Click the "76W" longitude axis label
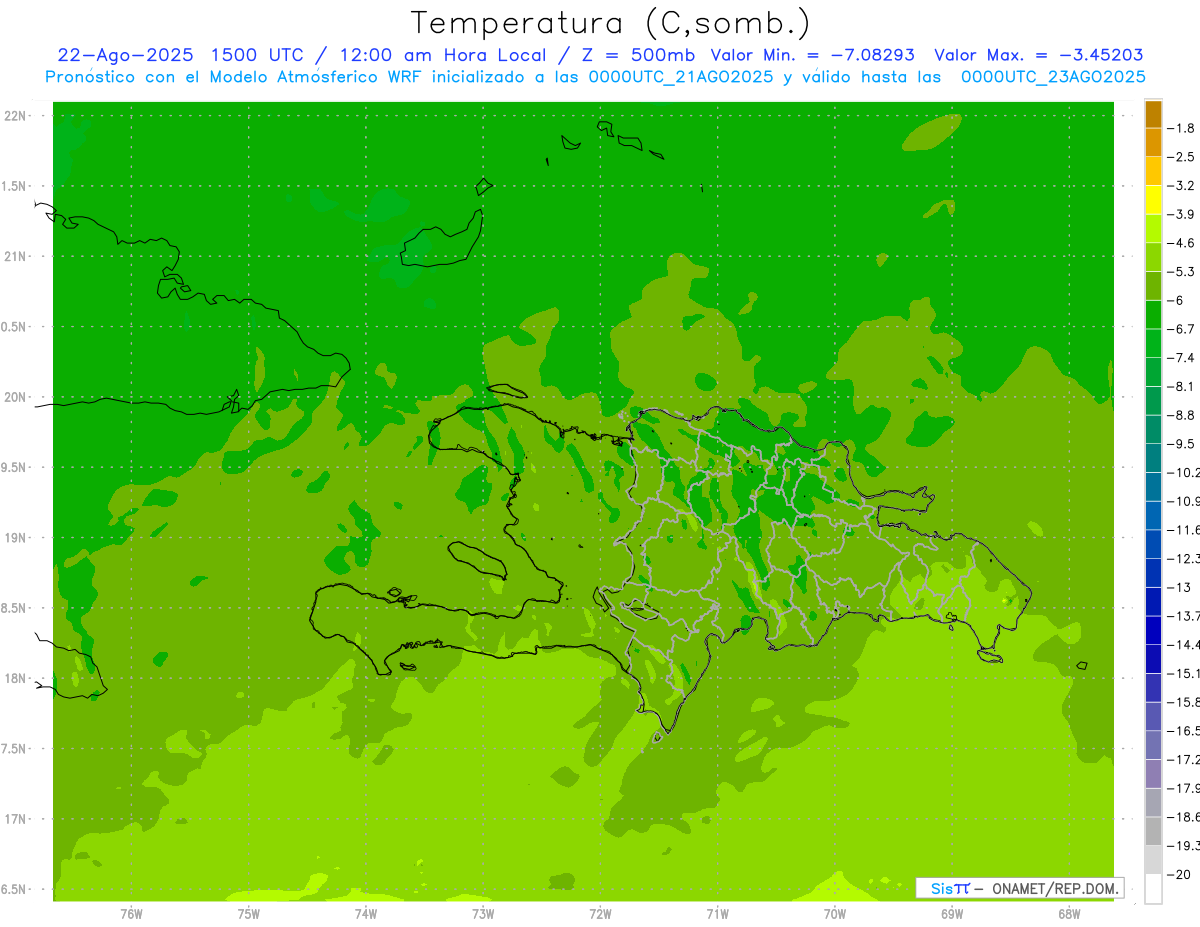This screenshot has width=1200, height=927. point(131,914)
